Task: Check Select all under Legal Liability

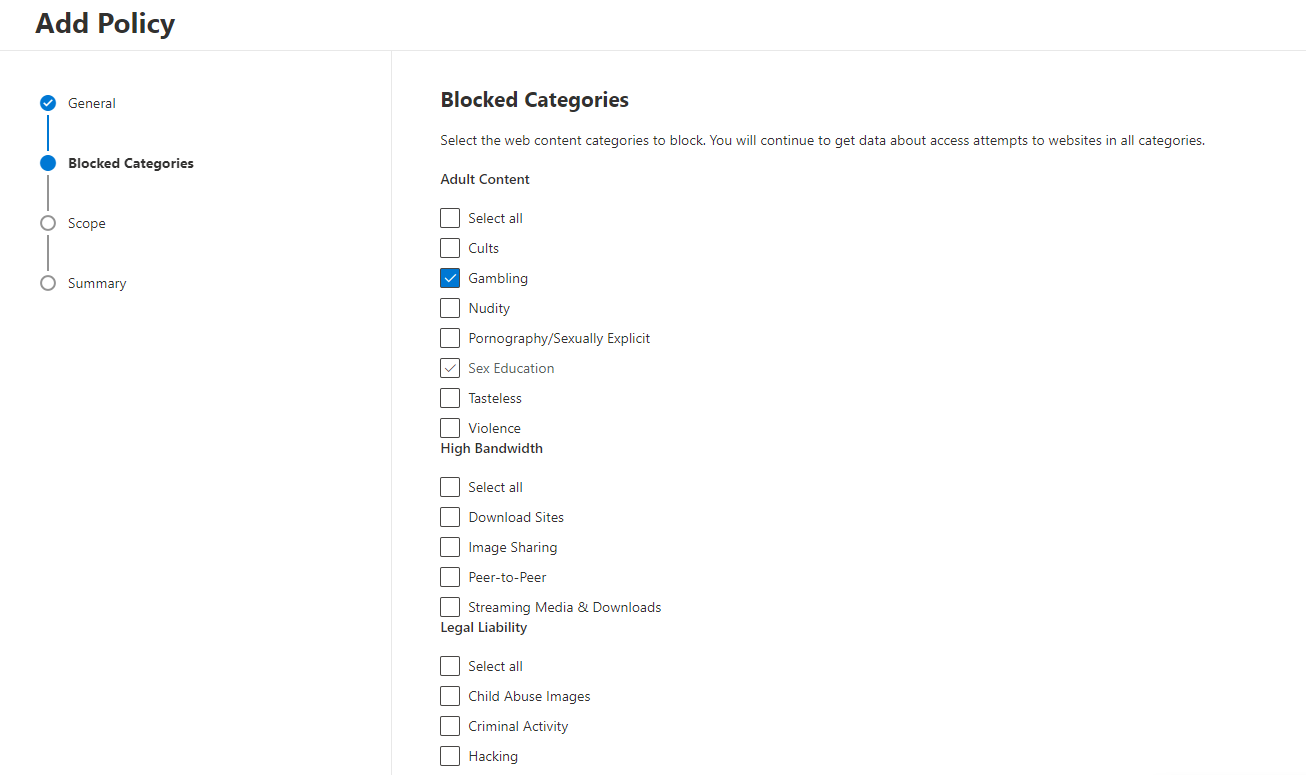Action: coord(450,665)
